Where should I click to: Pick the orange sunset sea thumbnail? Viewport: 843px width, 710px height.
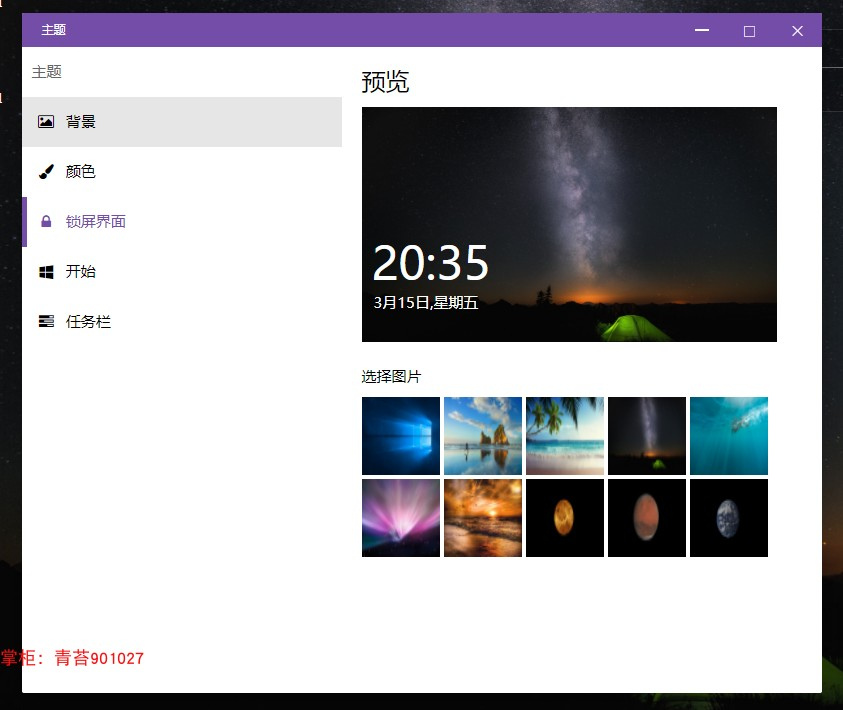point(483,518)
